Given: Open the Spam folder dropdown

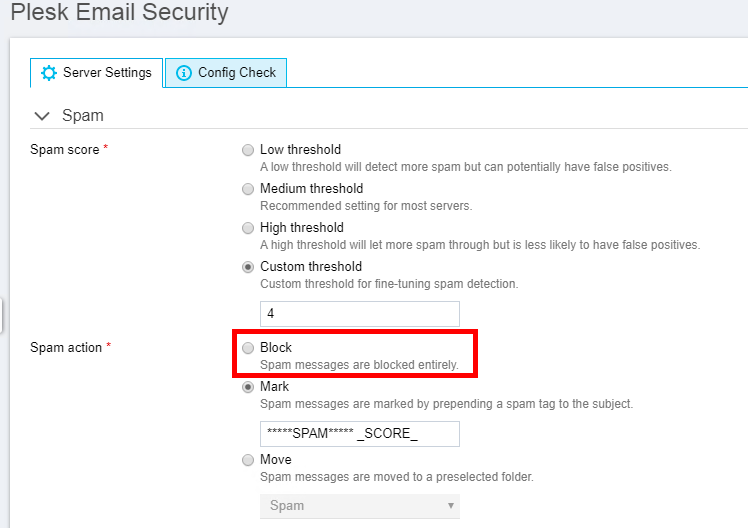Looking at the screenshot, I should click(x=359, y=505).
